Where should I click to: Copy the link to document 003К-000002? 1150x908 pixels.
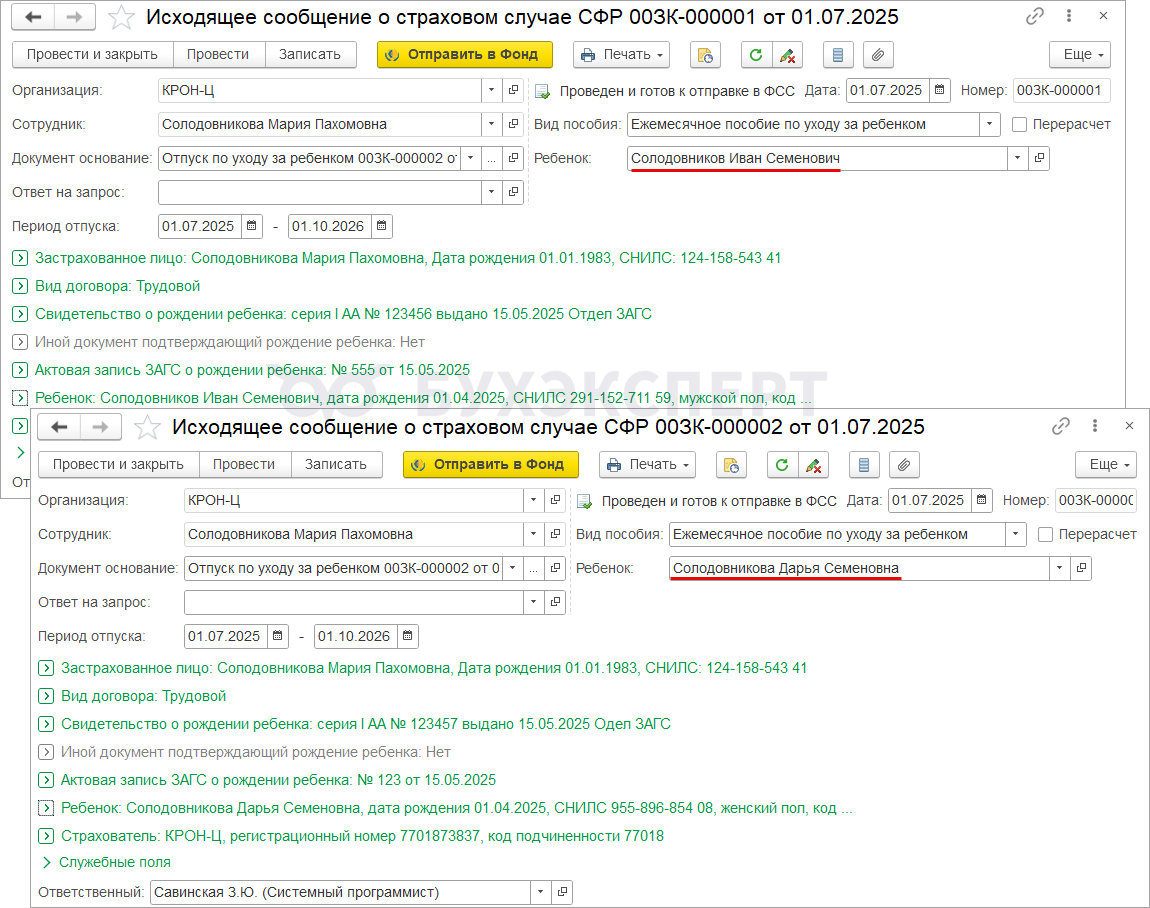[x=1061, y=426]
